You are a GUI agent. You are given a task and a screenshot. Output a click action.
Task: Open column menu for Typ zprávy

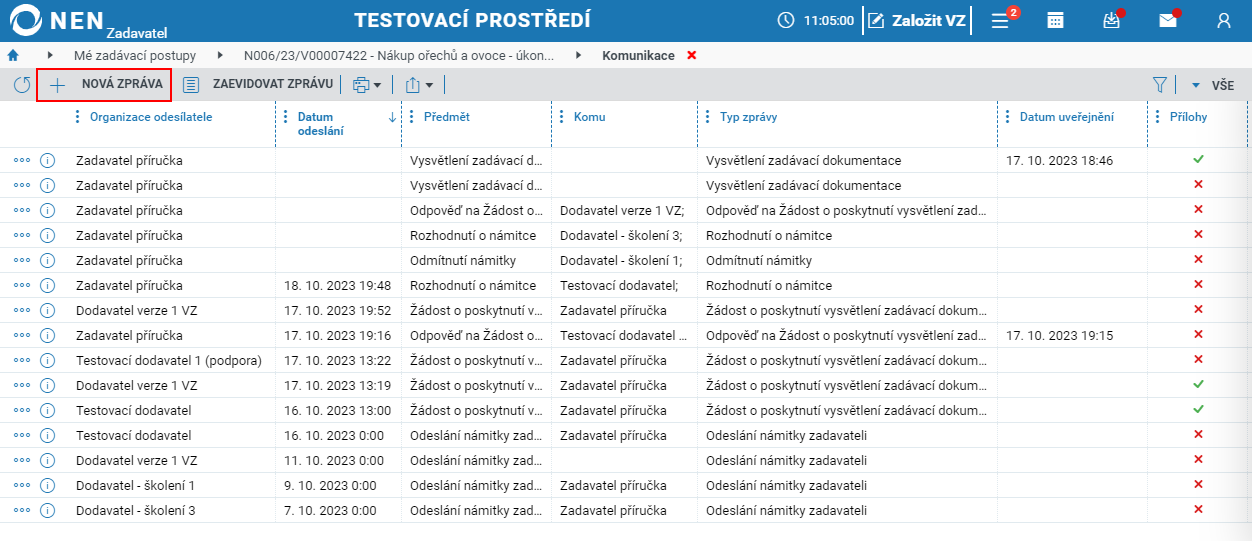(x=708, y=117)
